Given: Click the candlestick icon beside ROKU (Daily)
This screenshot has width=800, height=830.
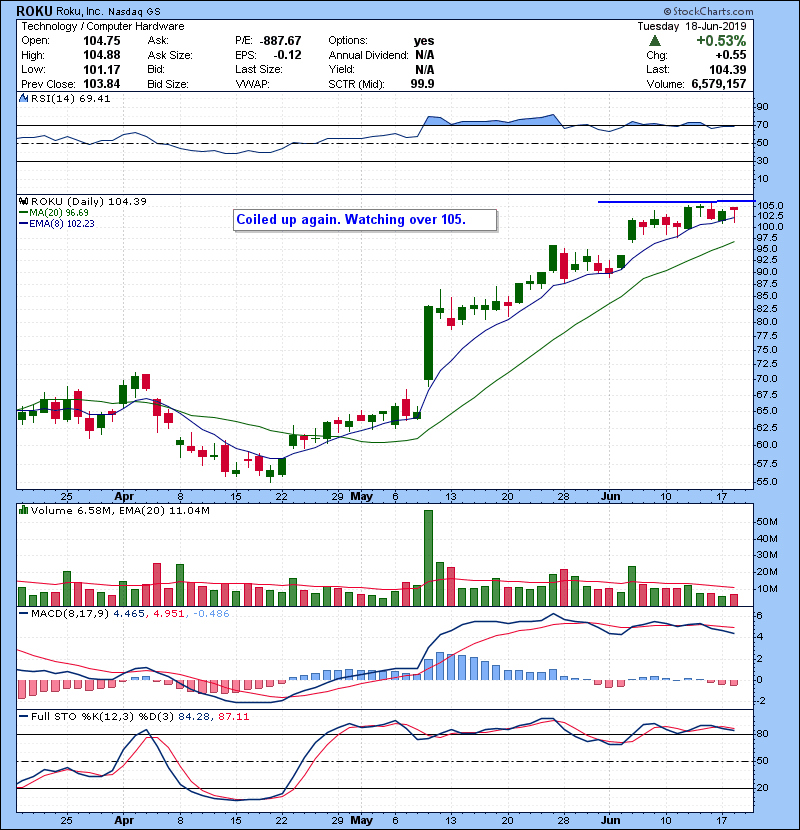Looking at the screenshot, I should click(x=23, y=202).
